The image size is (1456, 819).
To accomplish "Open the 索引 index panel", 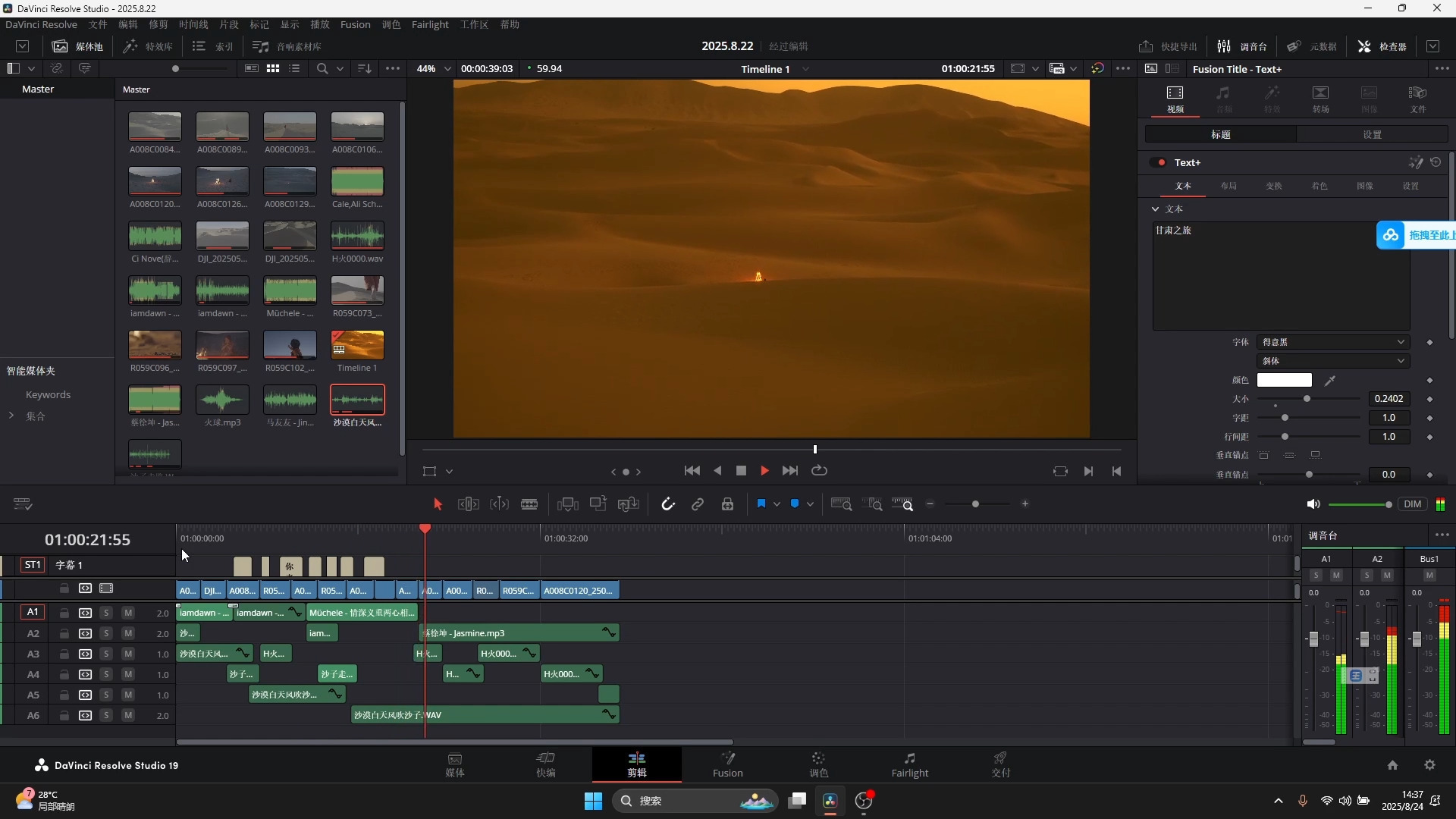I will (x=213, y=46).
